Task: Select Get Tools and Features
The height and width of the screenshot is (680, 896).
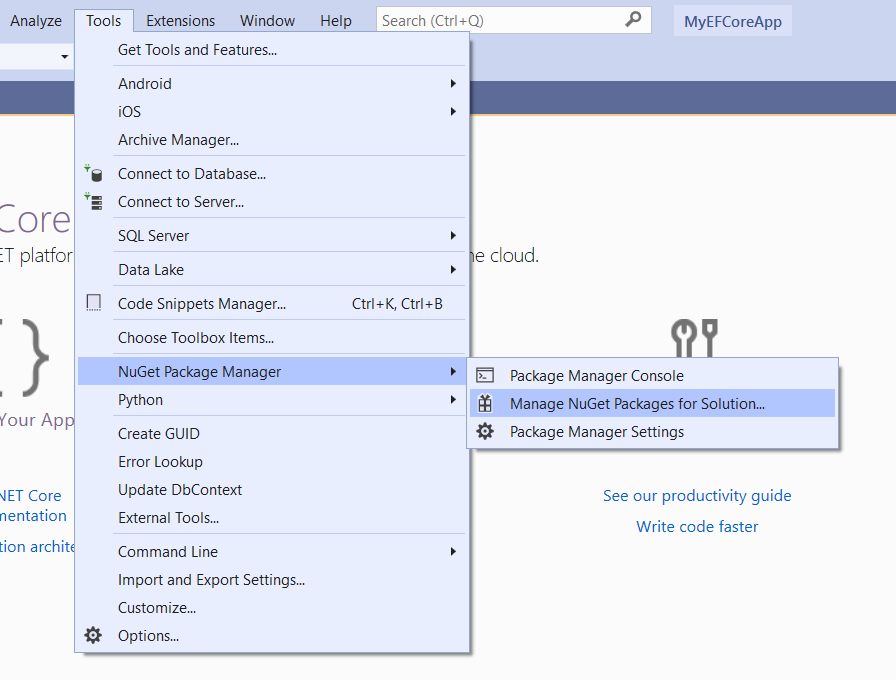Action: pos(272,50)
